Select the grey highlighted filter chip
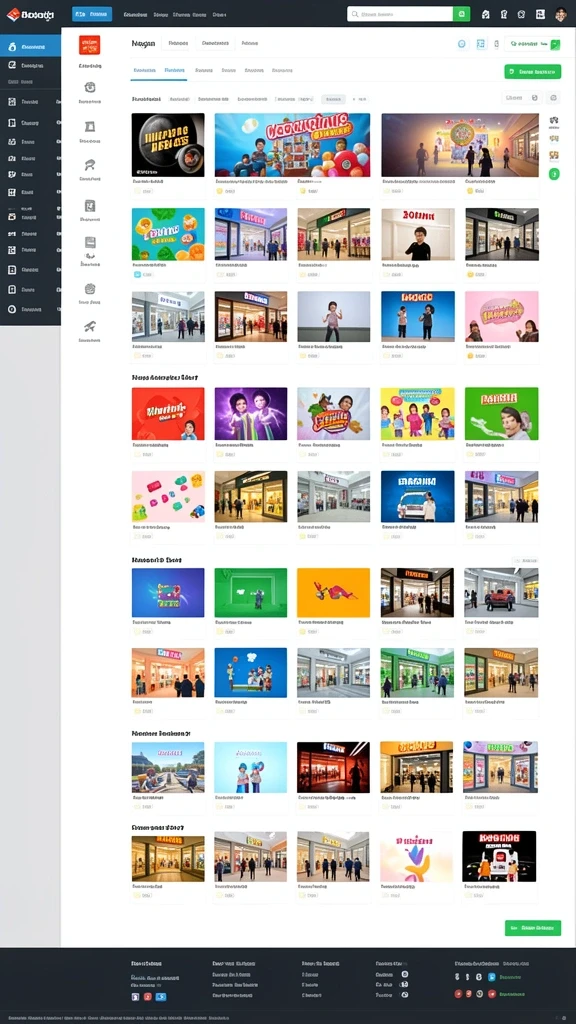Image resolution: width=576 pixels, height=1024 pixels. (333, 99)
